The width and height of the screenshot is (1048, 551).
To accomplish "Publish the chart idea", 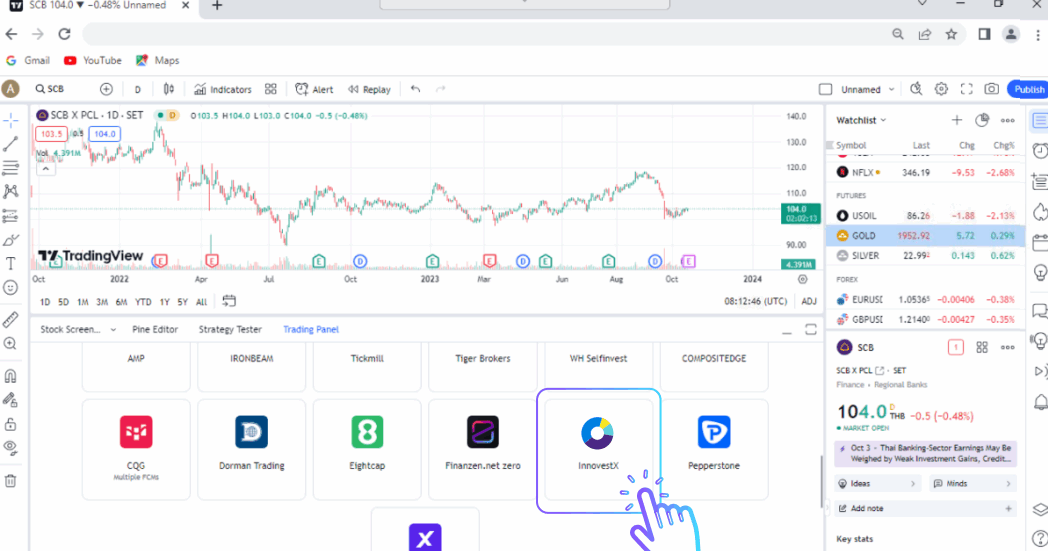I will pyautogui.click(x=1028, y=89).
